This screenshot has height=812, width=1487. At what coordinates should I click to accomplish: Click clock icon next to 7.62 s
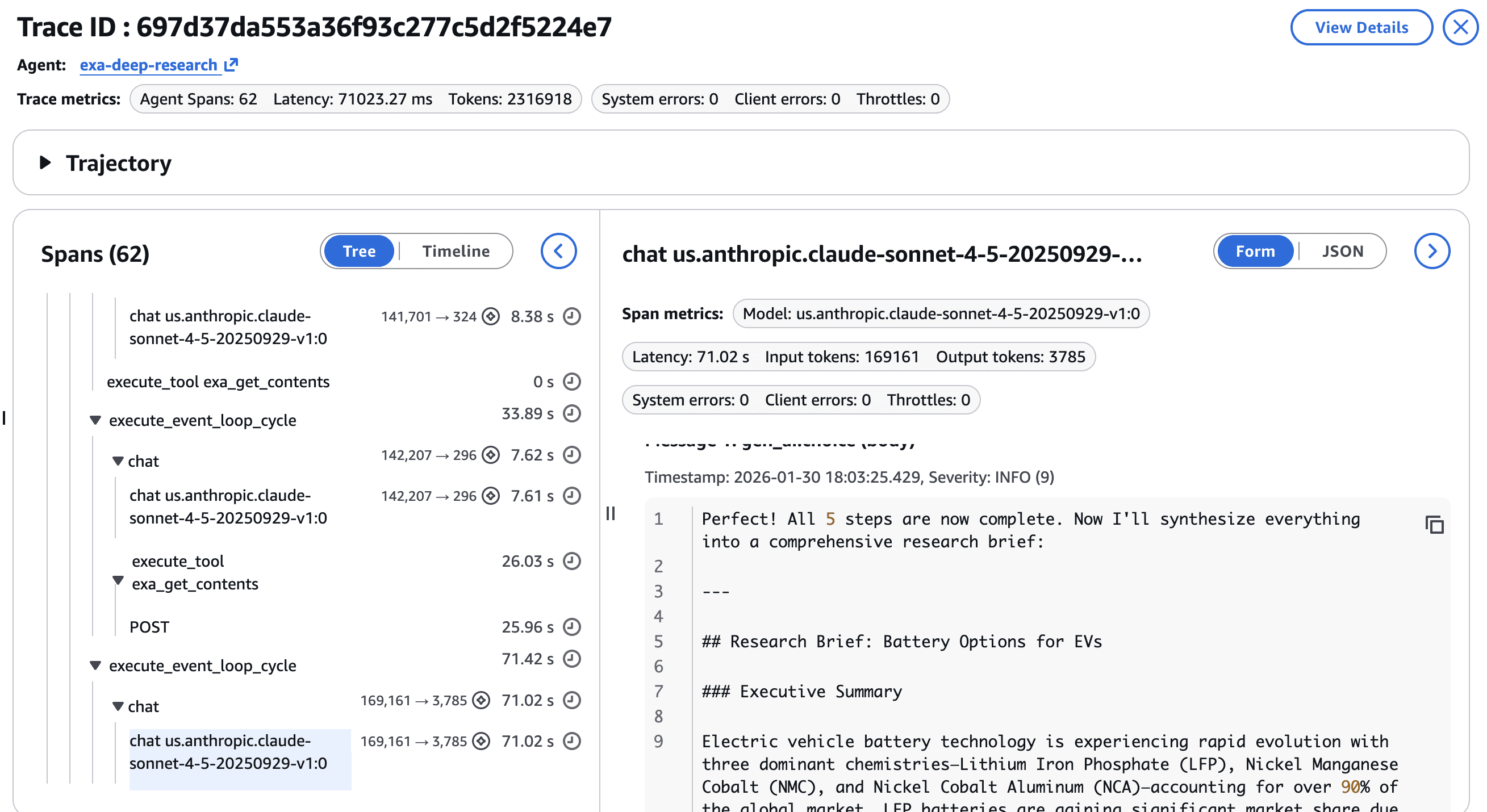(571, 455)
